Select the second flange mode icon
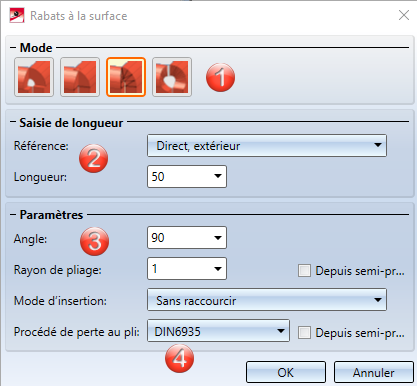The height and width of the screenshot is (386, 417). pos(80,77)
